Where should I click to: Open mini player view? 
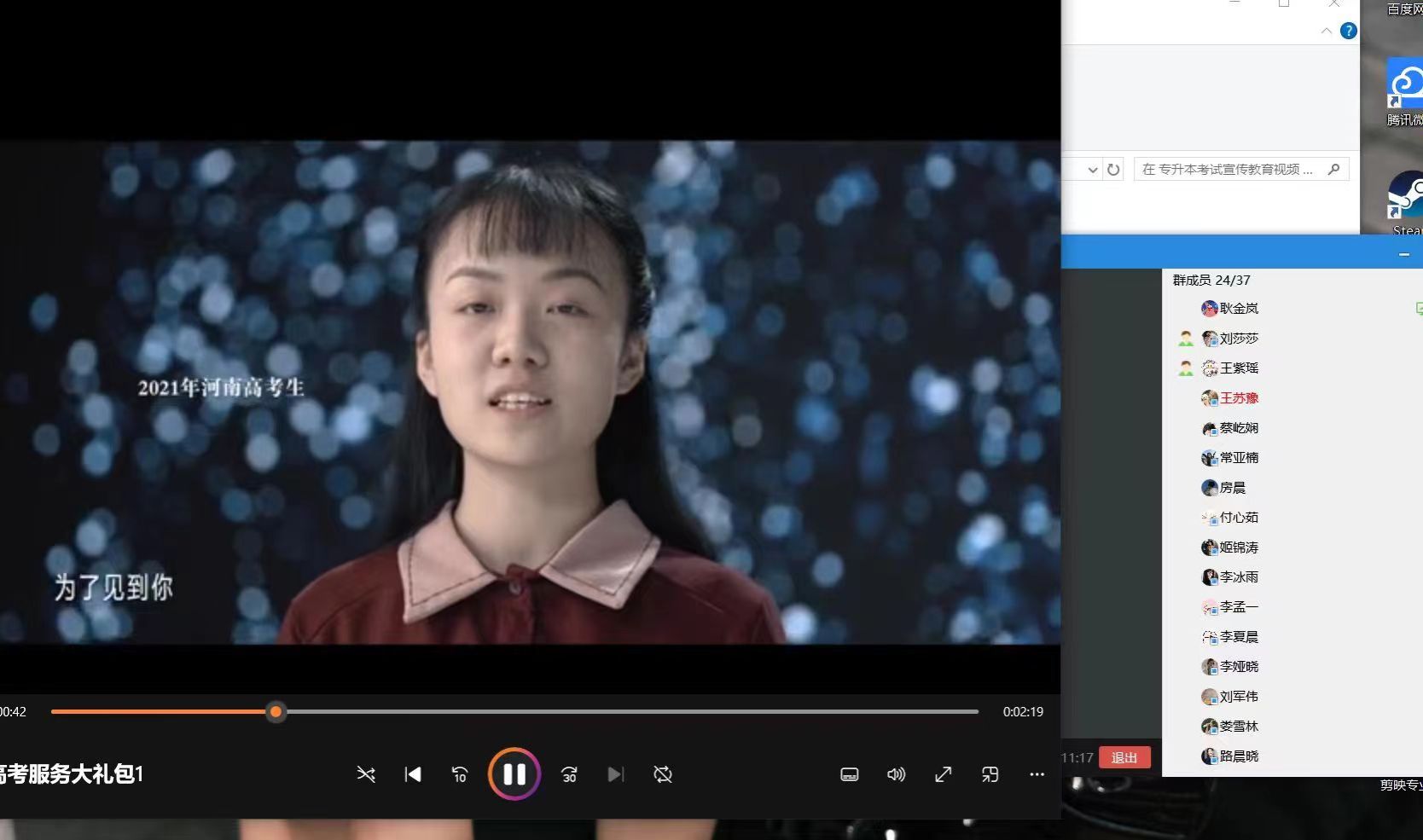(990, 774)
